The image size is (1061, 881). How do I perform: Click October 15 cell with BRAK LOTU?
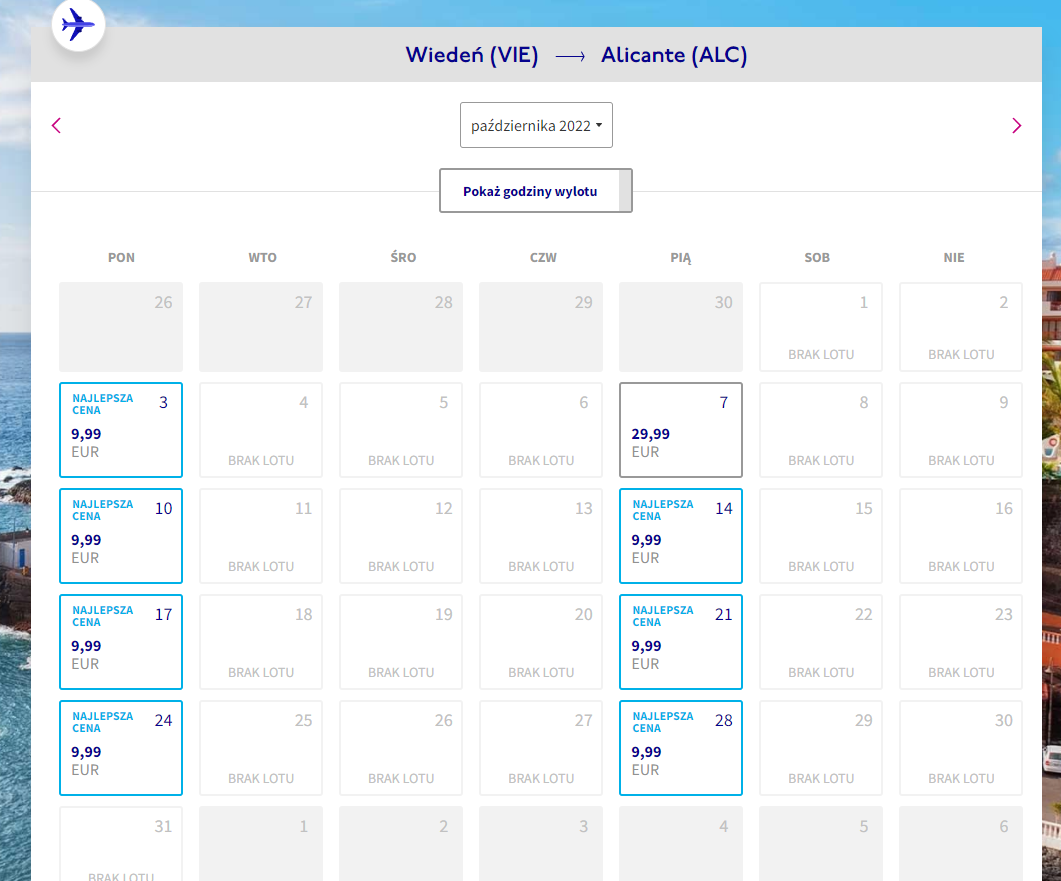tap(821, 536)
